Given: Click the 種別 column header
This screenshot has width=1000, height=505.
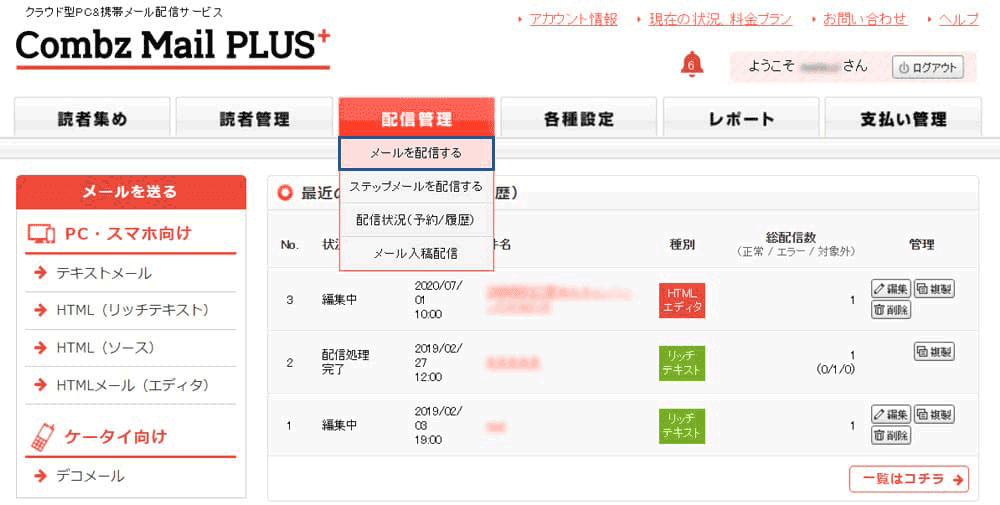Looking at the screenshot, I should tap(682, 245).
